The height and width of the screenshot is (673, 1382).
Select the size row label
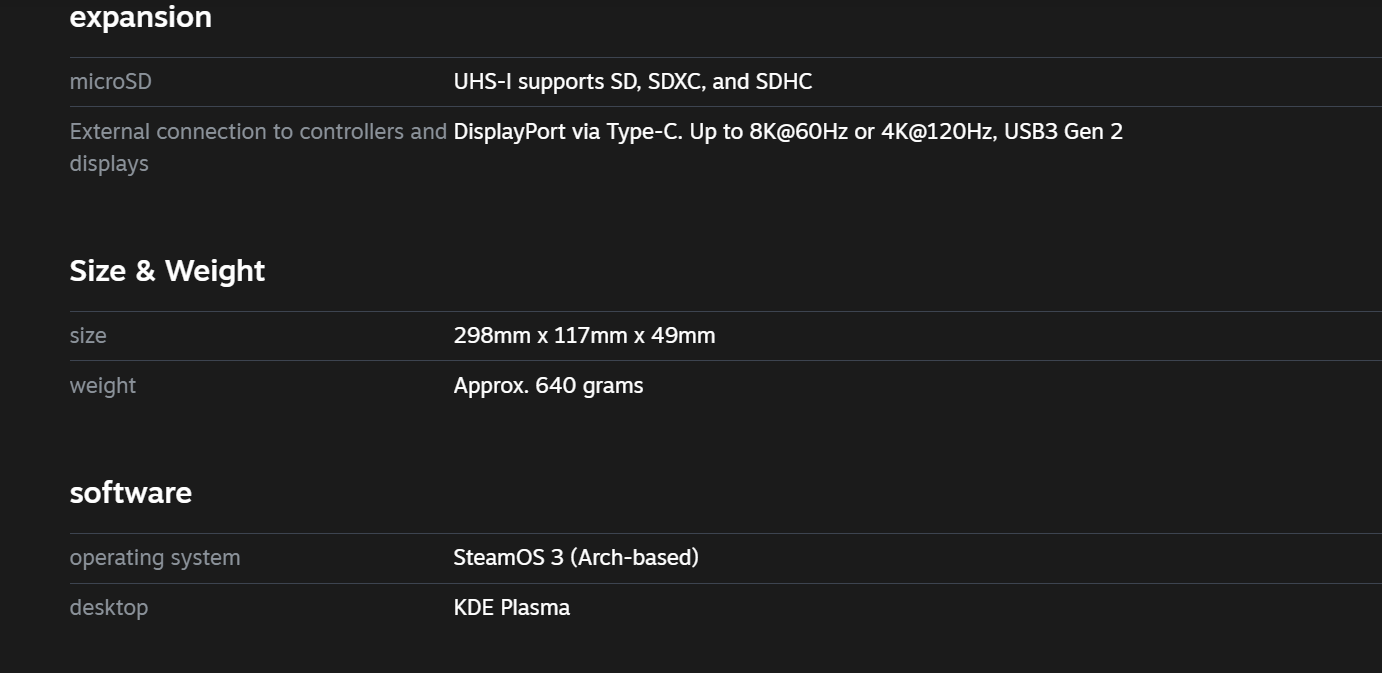click(88, 336)
